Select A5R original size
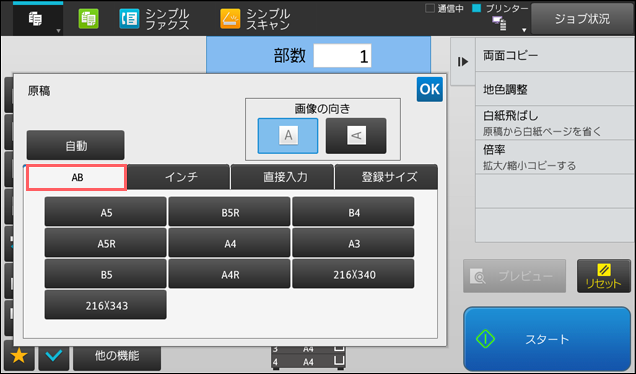Image resolution: width=636 pixels, height=374 pixels. pos(105,243)
